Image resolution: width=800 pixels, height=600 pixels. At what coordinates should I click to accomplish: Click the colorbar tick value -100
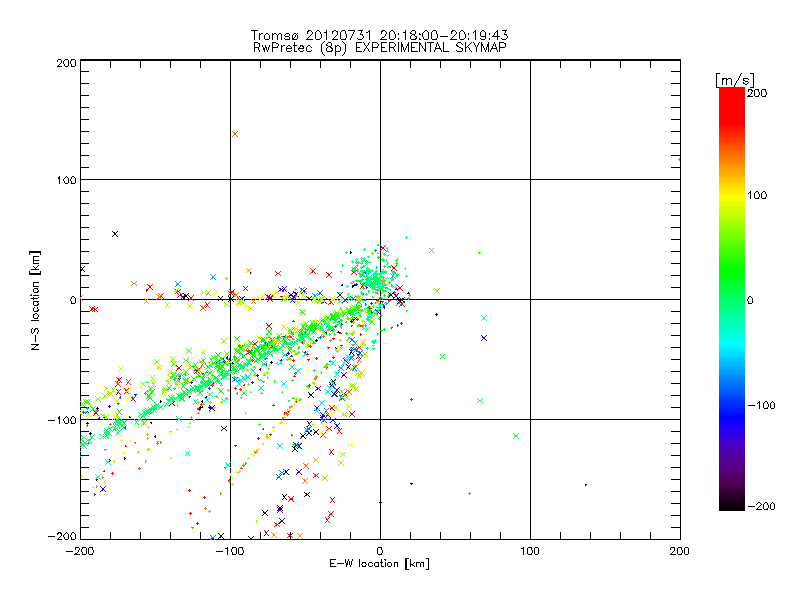click(761, 406)
